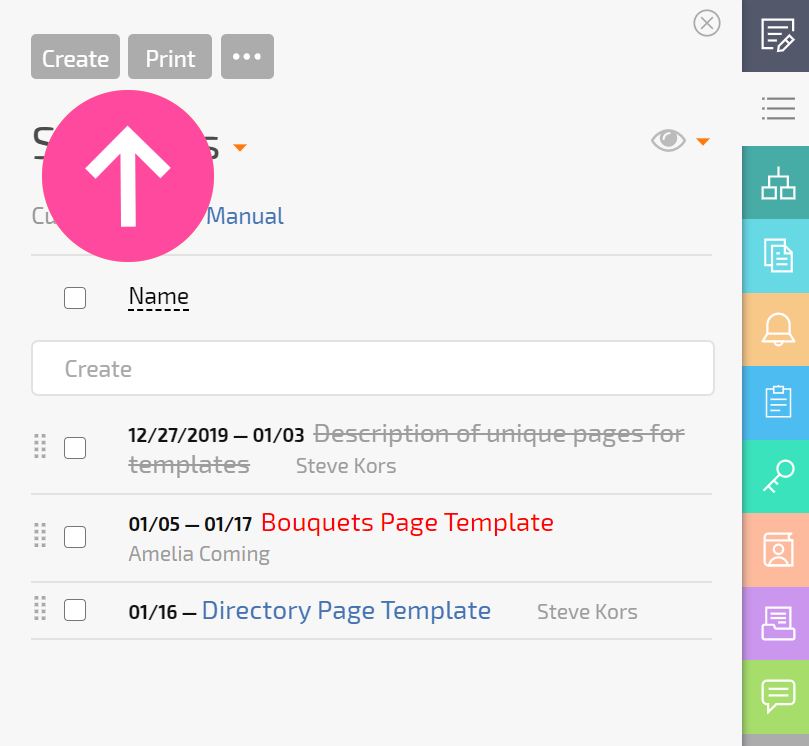This screenshot has height=746, width=809.
Task: Open the notes edit icon in sidebar
Action: pyautogui.click(x=777, y=36)
